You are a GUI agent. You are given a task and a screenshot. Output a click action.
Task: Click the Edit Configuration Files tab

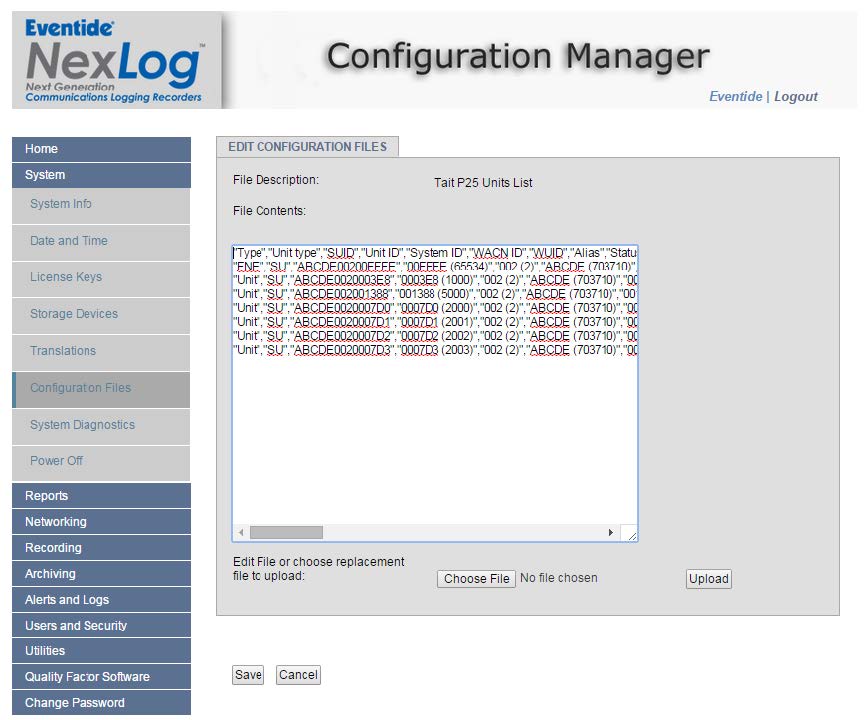click(x=307, y=147)
